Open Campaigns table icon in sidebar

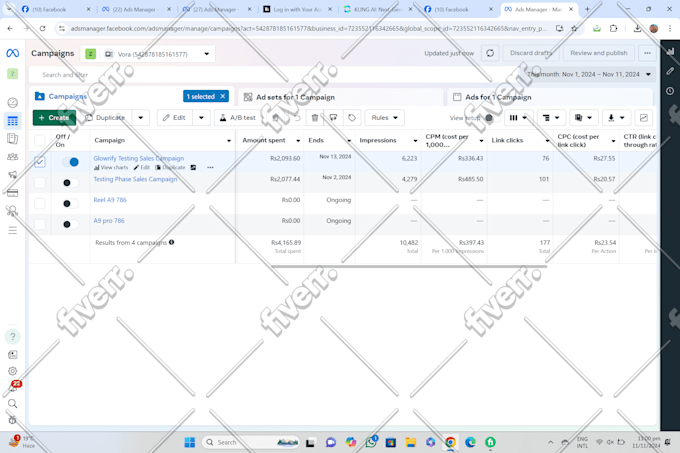click(13, 121)
